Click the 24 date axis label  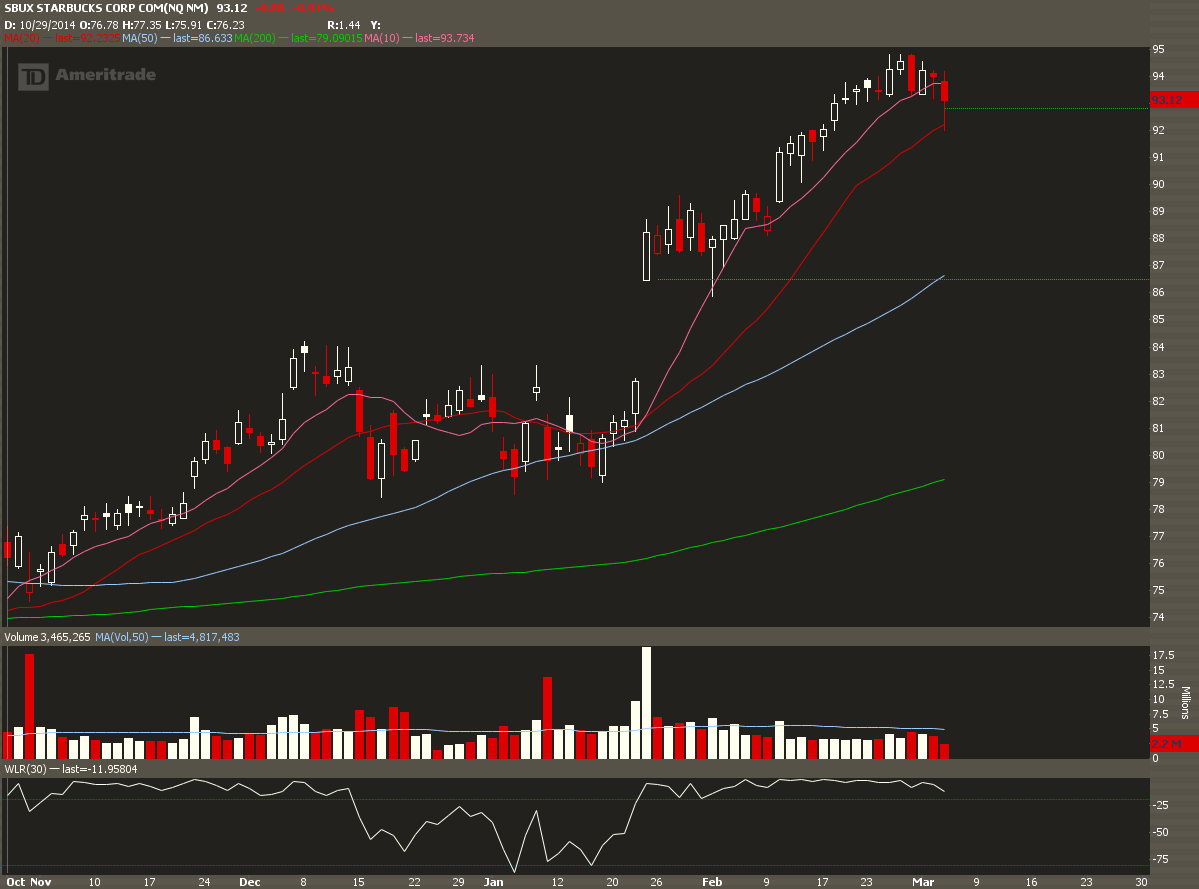[204, 882]
